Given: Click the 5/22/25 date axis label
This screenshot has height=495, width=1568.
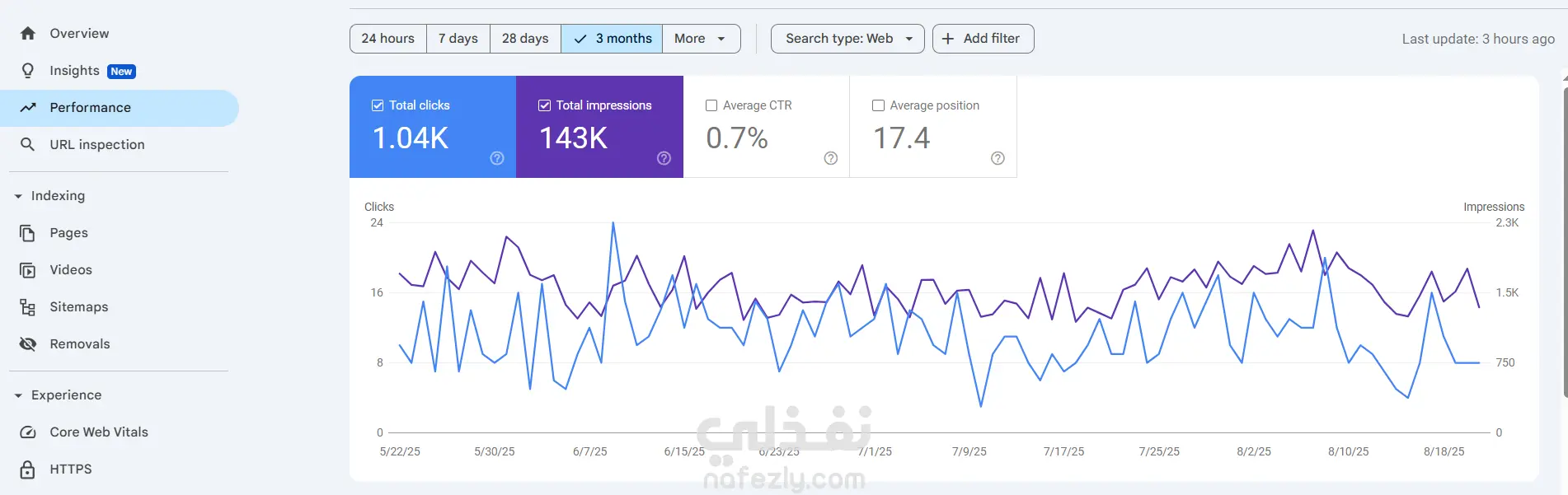Looking at the screenshot, I should 400,452.
